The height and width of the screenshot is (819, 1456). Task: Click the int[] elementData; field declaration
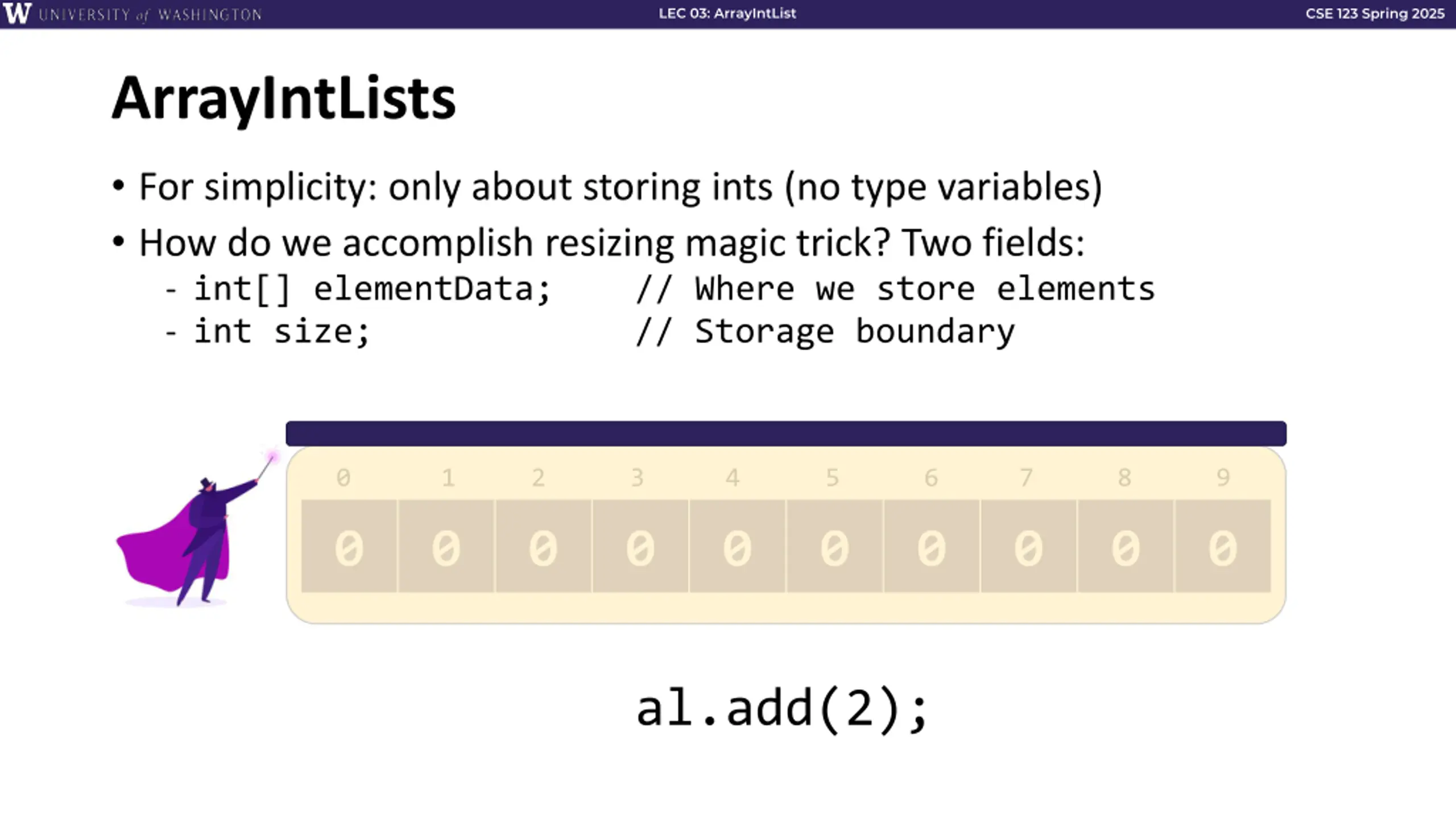tap(373, 288)
